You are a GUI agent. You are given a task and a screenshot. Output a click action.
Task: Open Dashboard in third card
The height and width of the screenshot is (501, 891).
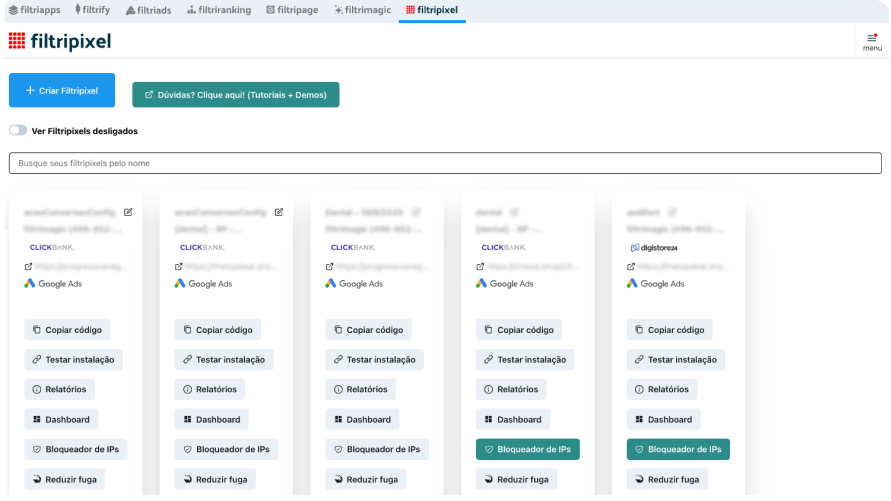[x=362, y=420]
